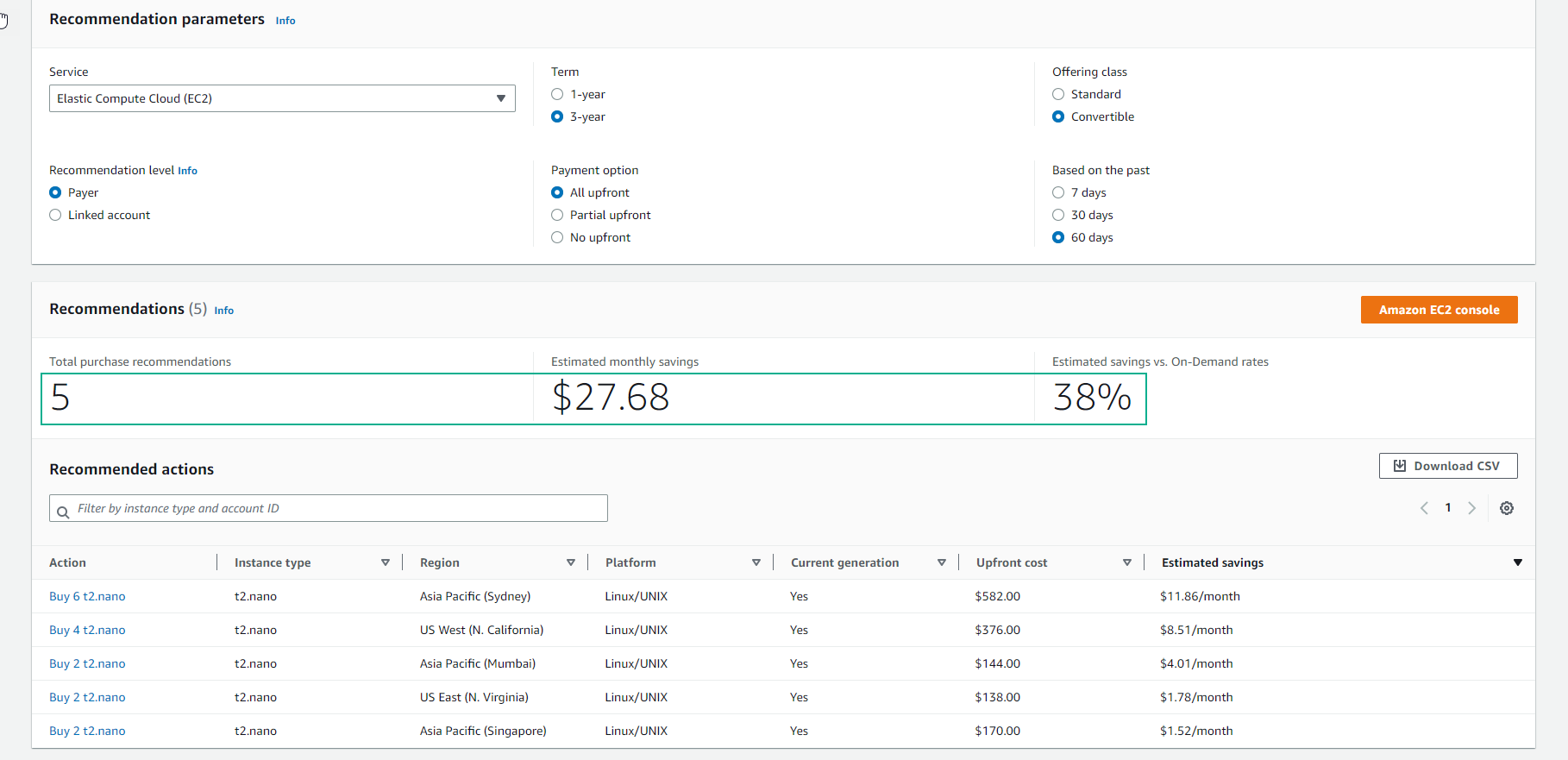Go to next page arrow
The width and height of the screenshot is (1568, 760).
(x=1472, y=508)
